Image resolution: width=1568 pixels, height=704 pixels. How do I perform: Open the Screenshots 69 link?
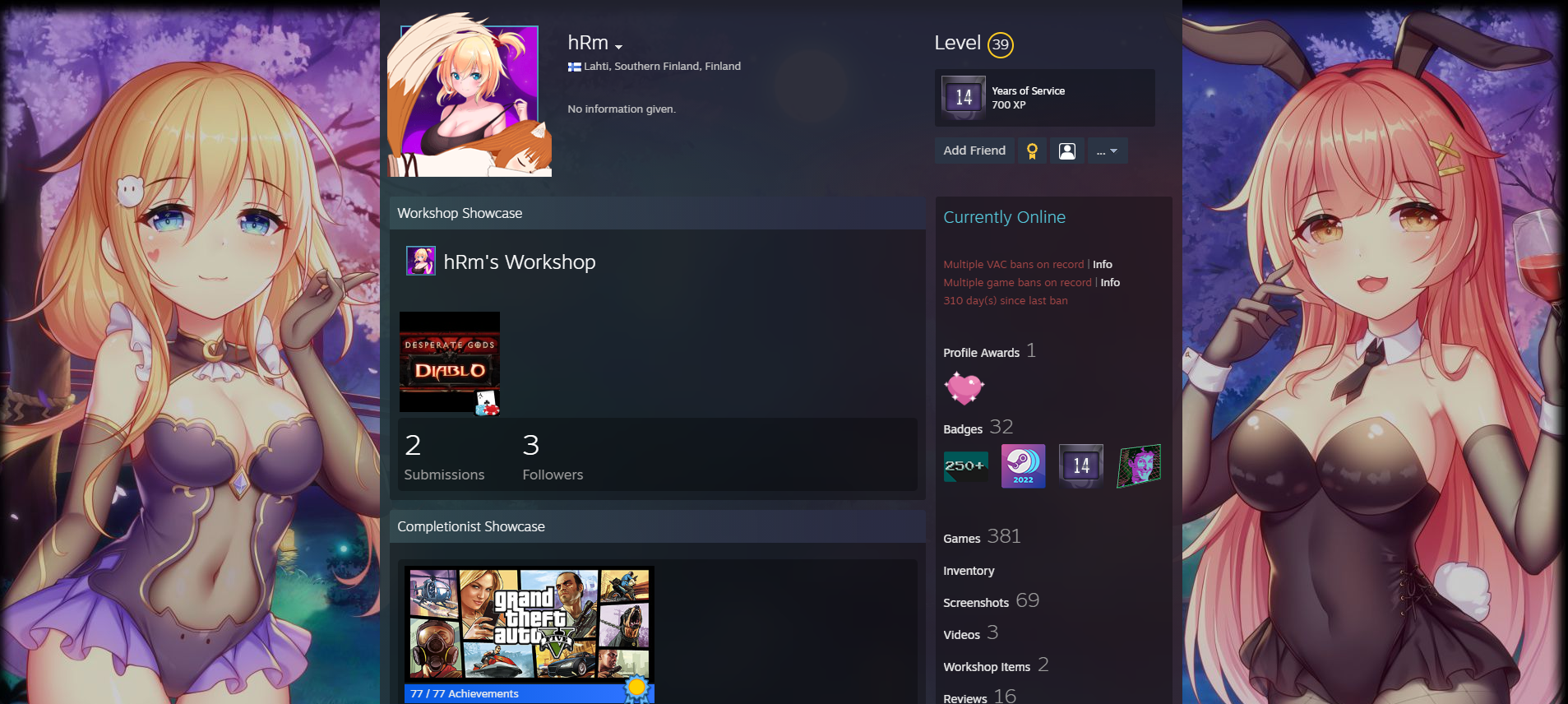[x=991, y=601]
